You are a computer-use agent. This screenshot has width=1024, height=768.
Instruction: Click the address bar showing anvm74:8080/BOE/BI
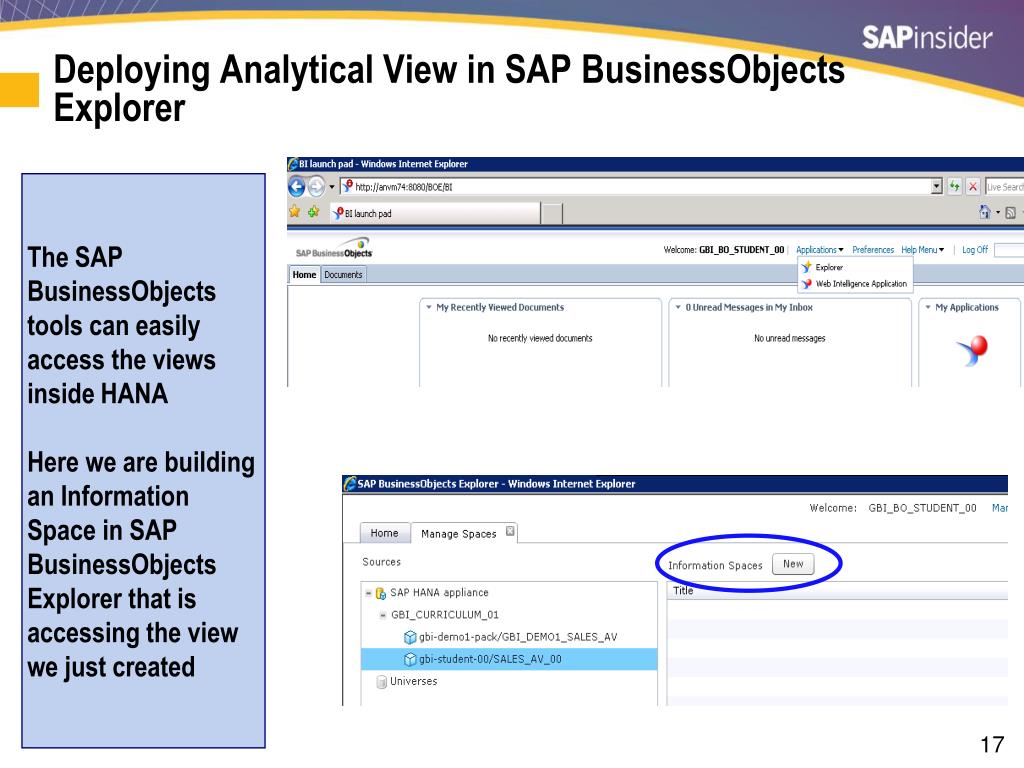[635, 187]
